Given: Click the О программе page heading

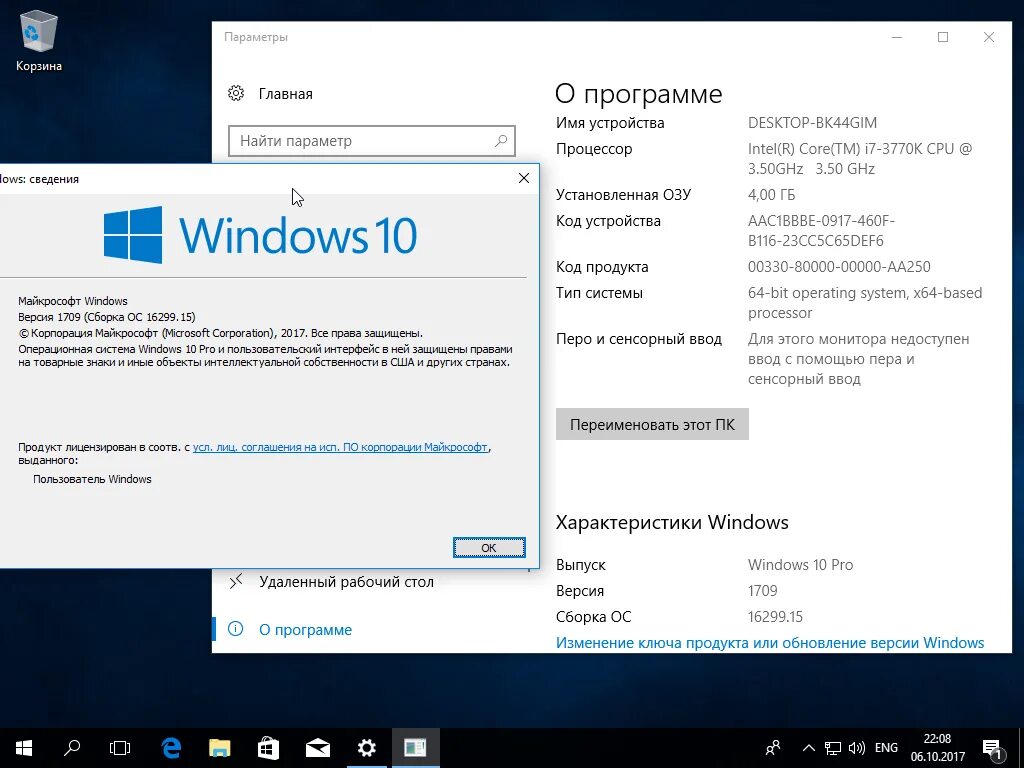Looking at the screenshot, I should (x=638, y=94).
